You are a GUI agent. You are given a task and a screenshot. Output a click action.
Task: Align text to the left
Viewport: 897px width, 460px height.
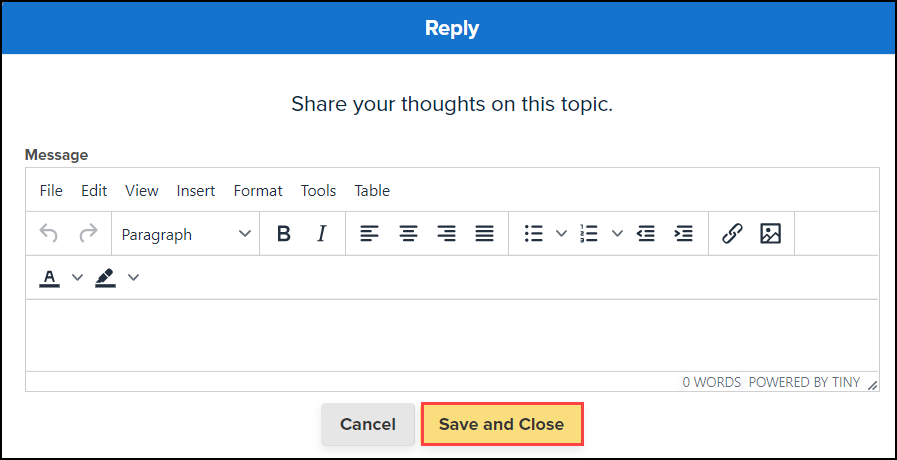(370, 234)
